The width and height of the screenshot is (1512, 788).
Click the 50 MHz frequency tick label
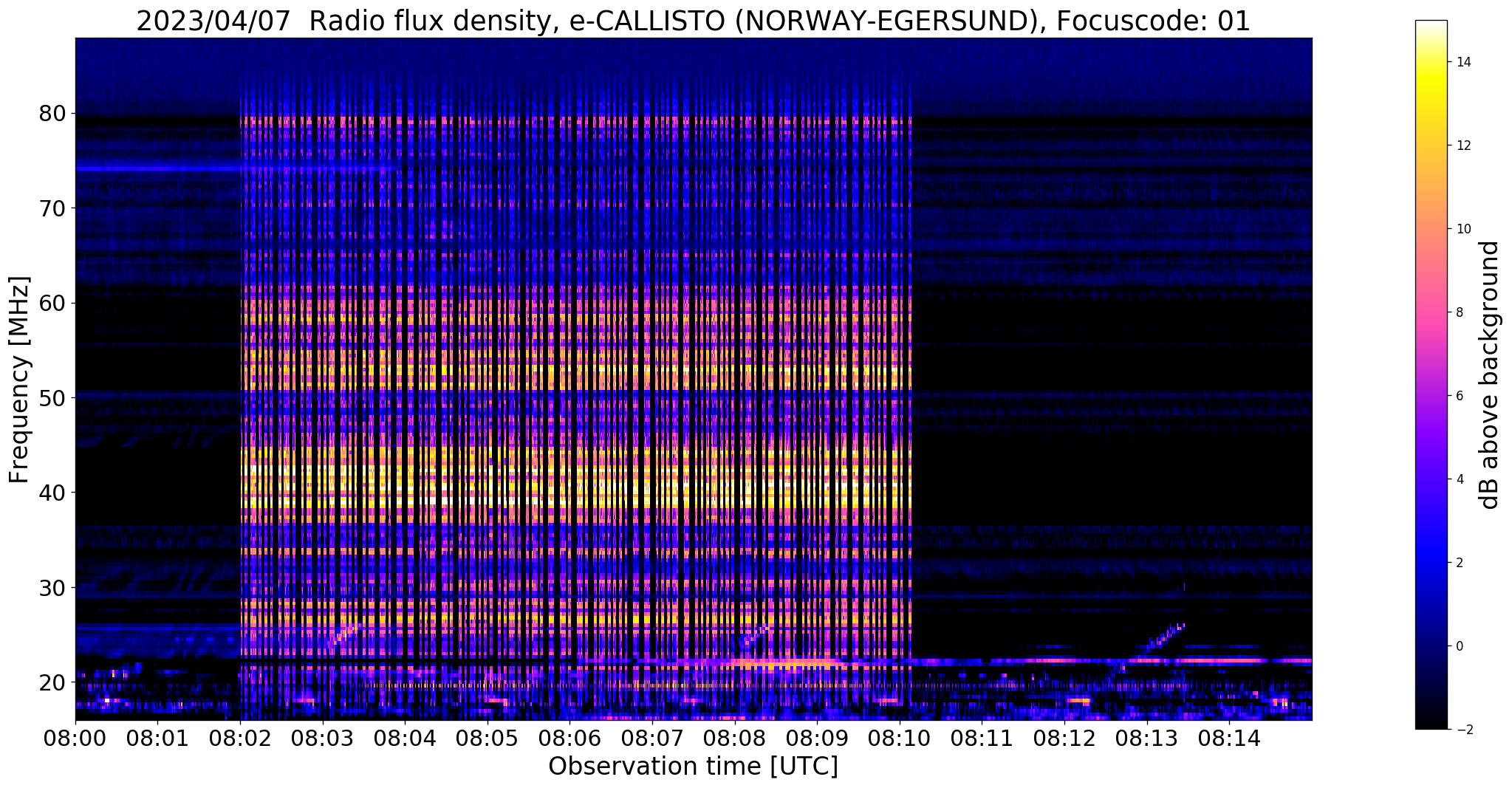(x=53, y=398)
